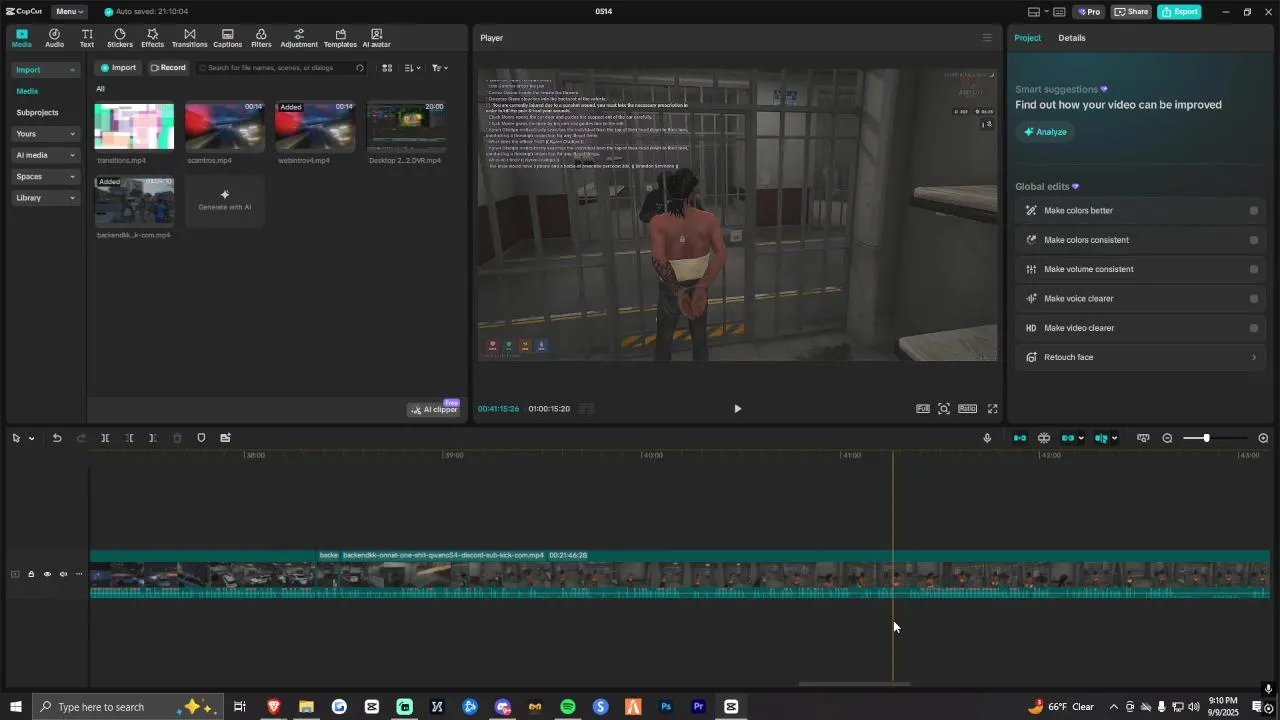Expand the AI media sidebar section
The image size is (1280, 720).
[45, 155]
